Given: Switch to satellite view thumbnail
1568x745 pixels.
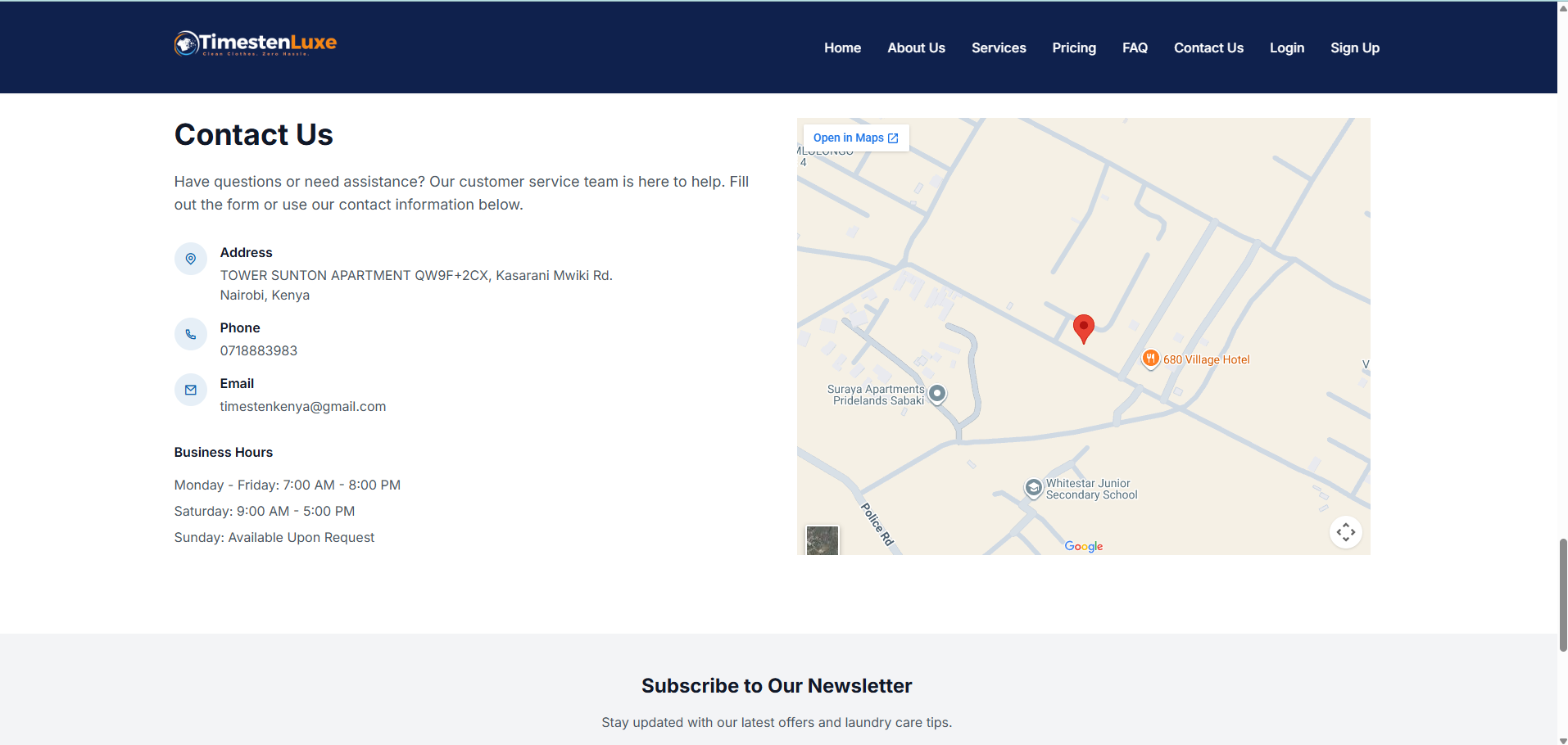Looking at the screenshot, I should 823,540.
